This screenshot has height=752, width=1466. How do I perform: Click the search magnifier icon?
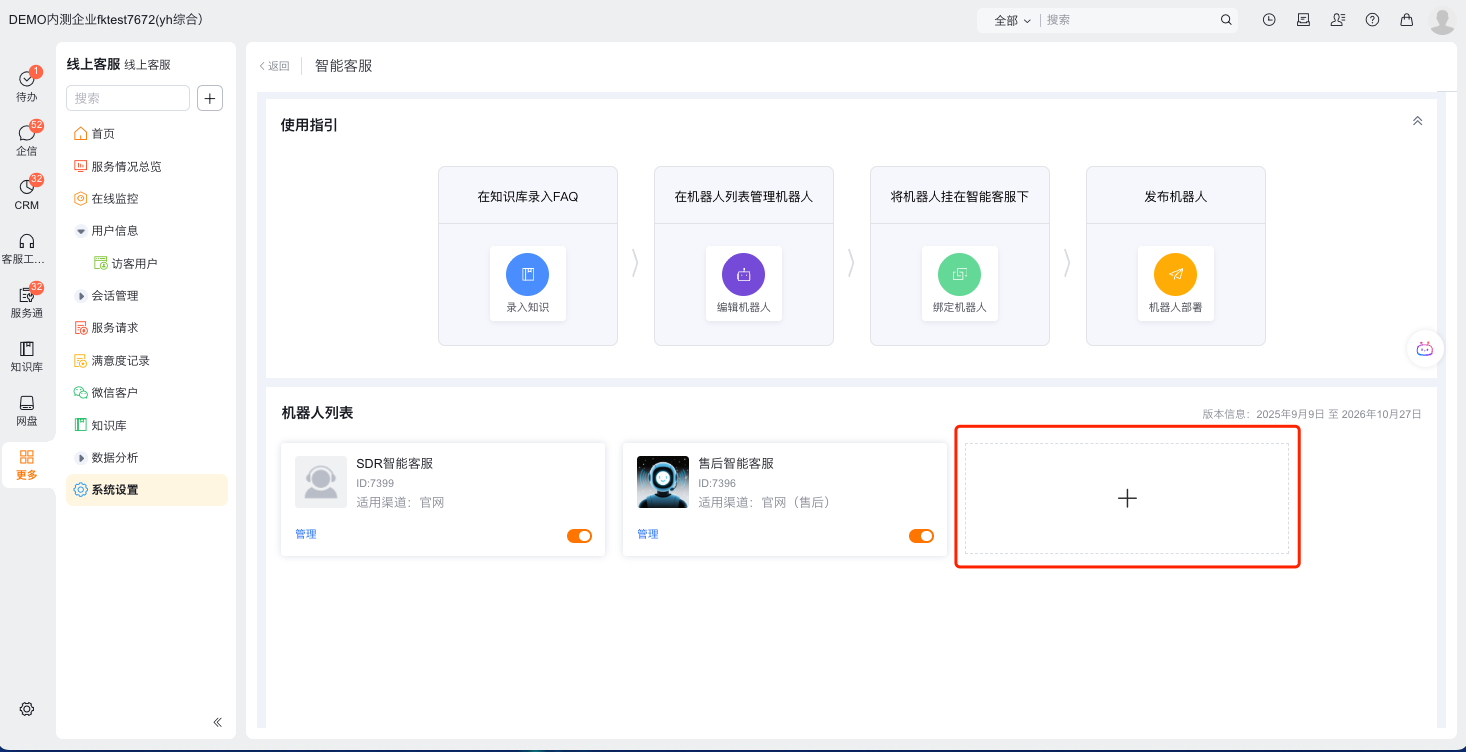[x=1226, y=20]
